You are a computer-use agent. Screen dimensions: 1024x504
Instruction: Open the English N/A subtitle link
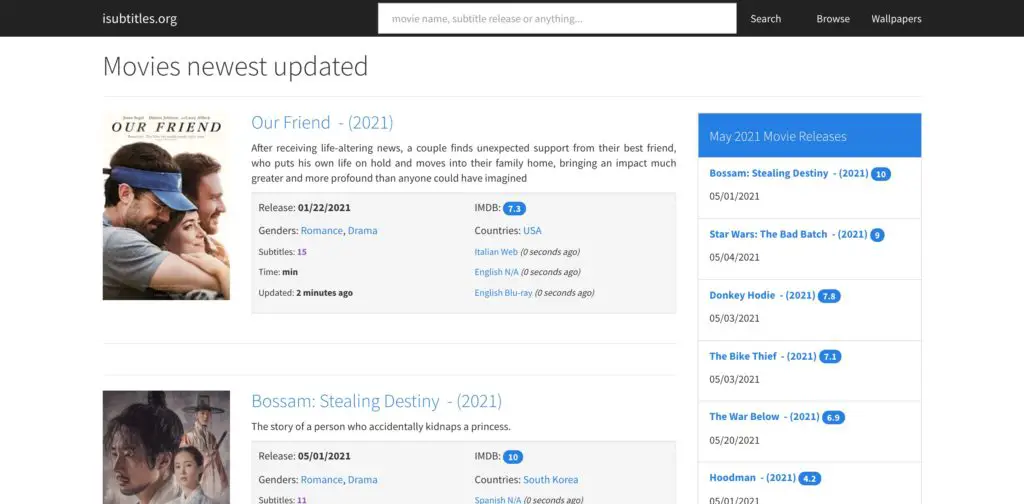[x=496, y=272]
